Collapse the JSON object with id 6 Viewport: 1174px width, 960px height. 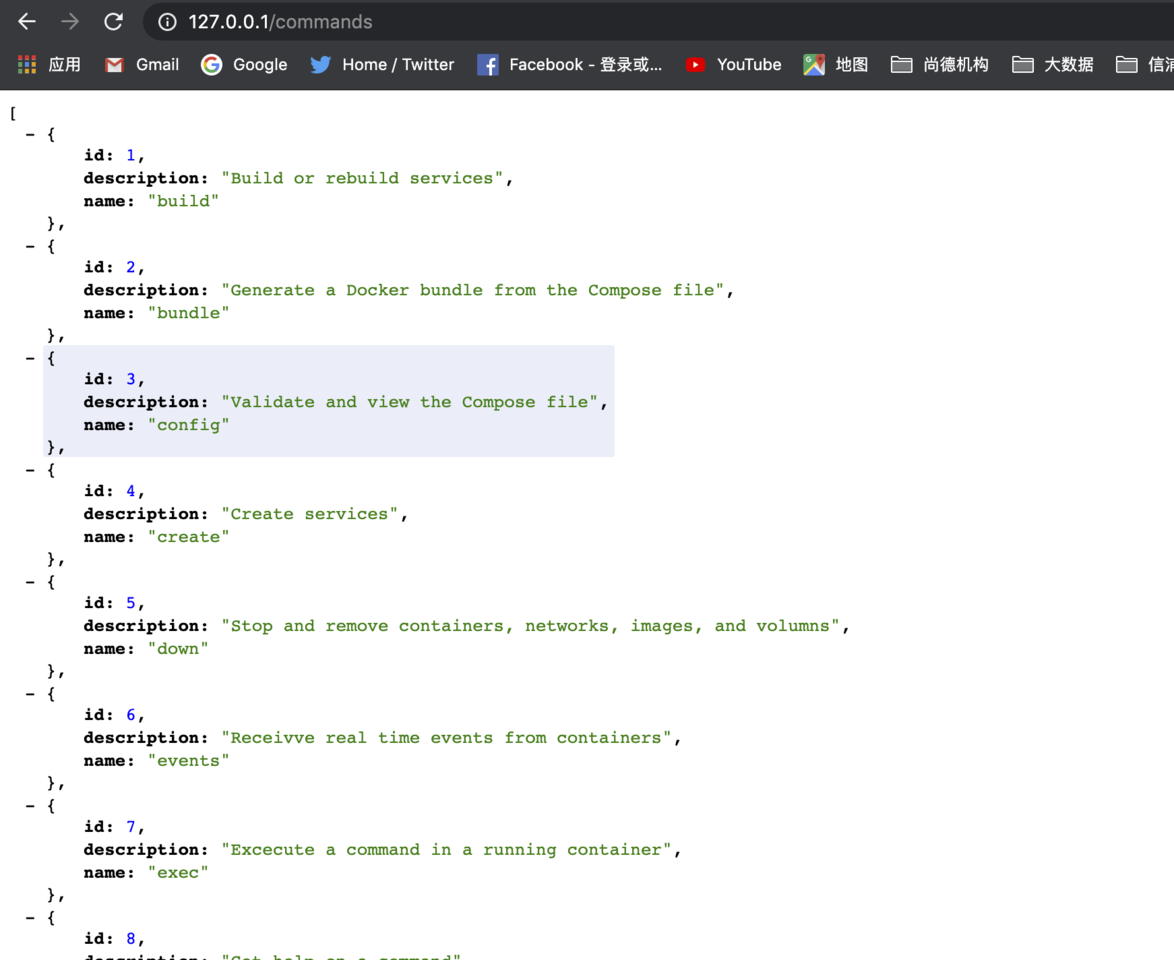point(30,694)
